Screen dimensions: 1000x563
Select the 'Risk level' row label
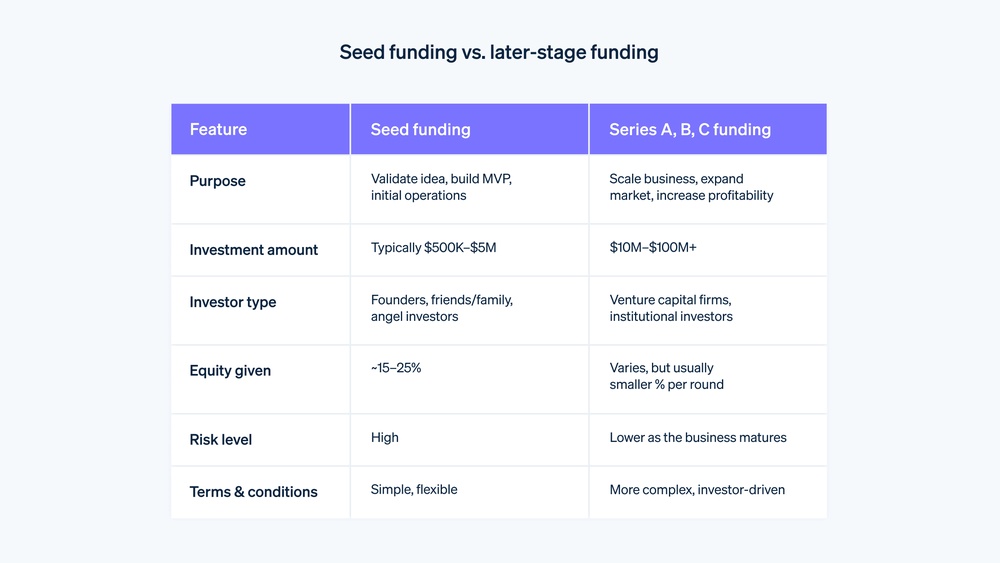tap(221, 440)
